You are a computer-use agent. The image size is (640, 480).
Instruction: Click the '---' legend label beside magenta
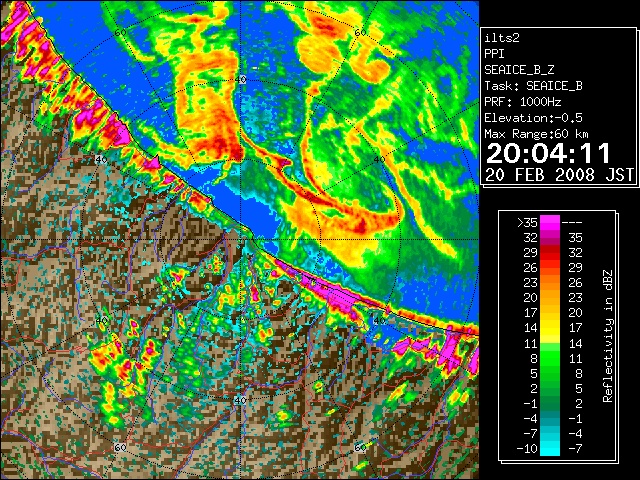572,222
